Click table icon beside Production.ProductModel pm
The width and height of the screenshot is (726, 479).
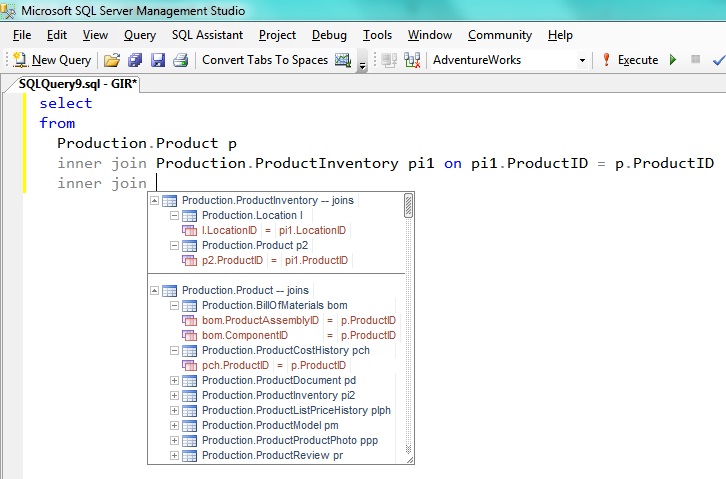[x=189, y=426]
